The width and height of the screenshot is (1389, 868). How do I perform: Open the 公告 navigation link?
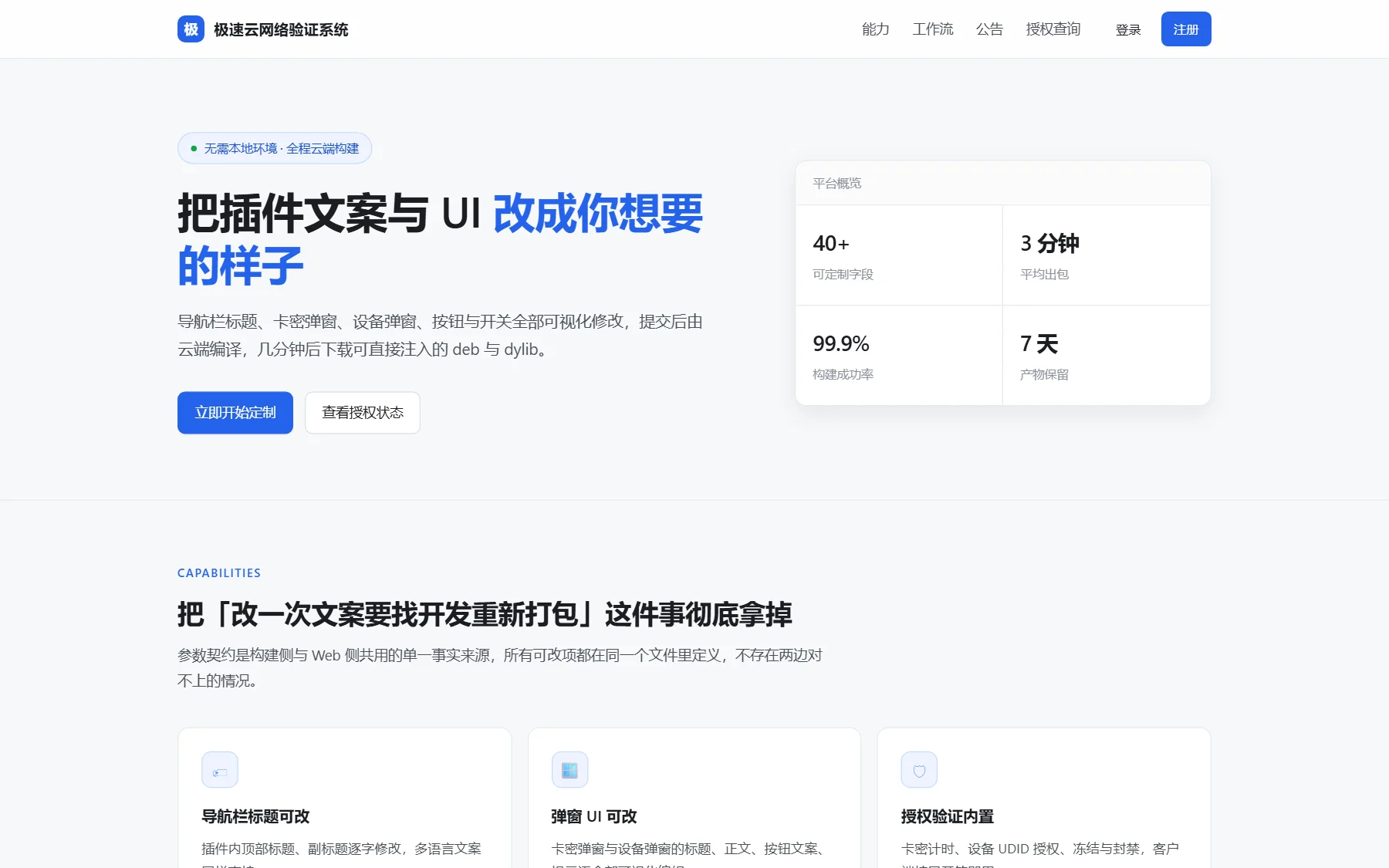coord(989,29)
